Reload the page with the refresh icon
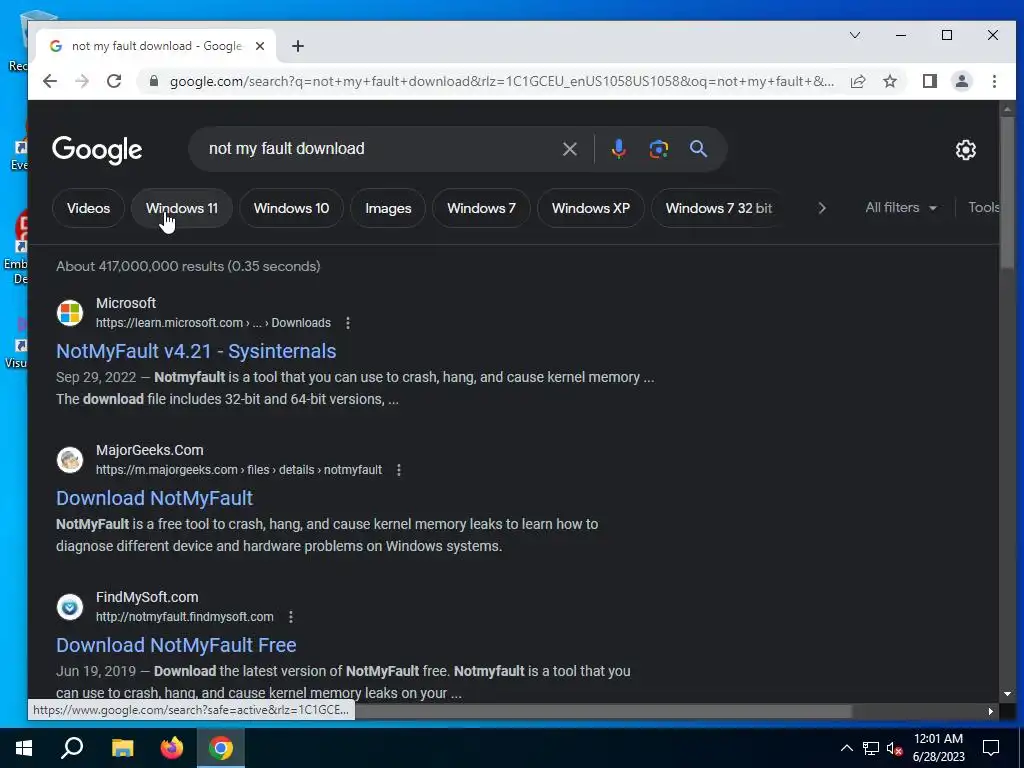1024x768 pixels. (114, 81)
